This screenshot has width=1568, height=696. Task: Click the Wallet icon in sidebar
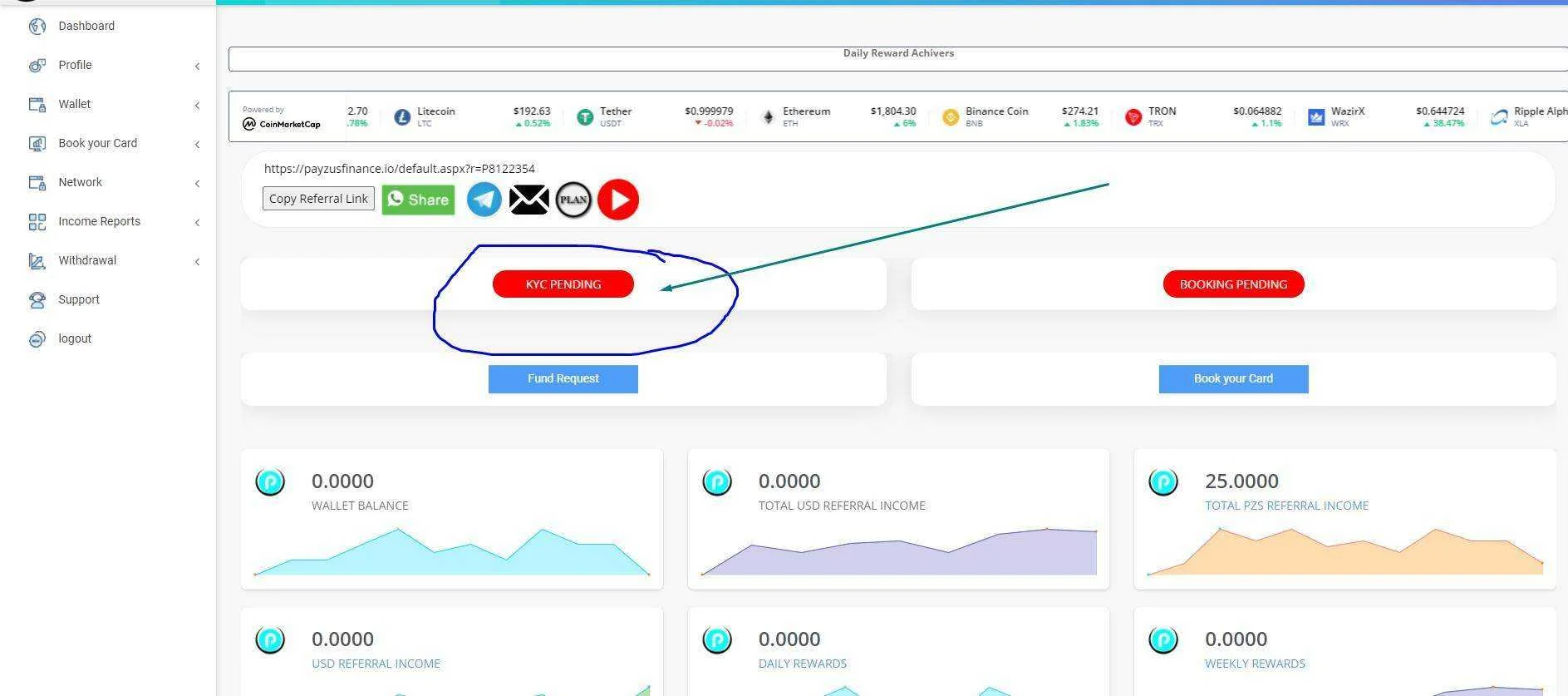[x=37, y=105]
